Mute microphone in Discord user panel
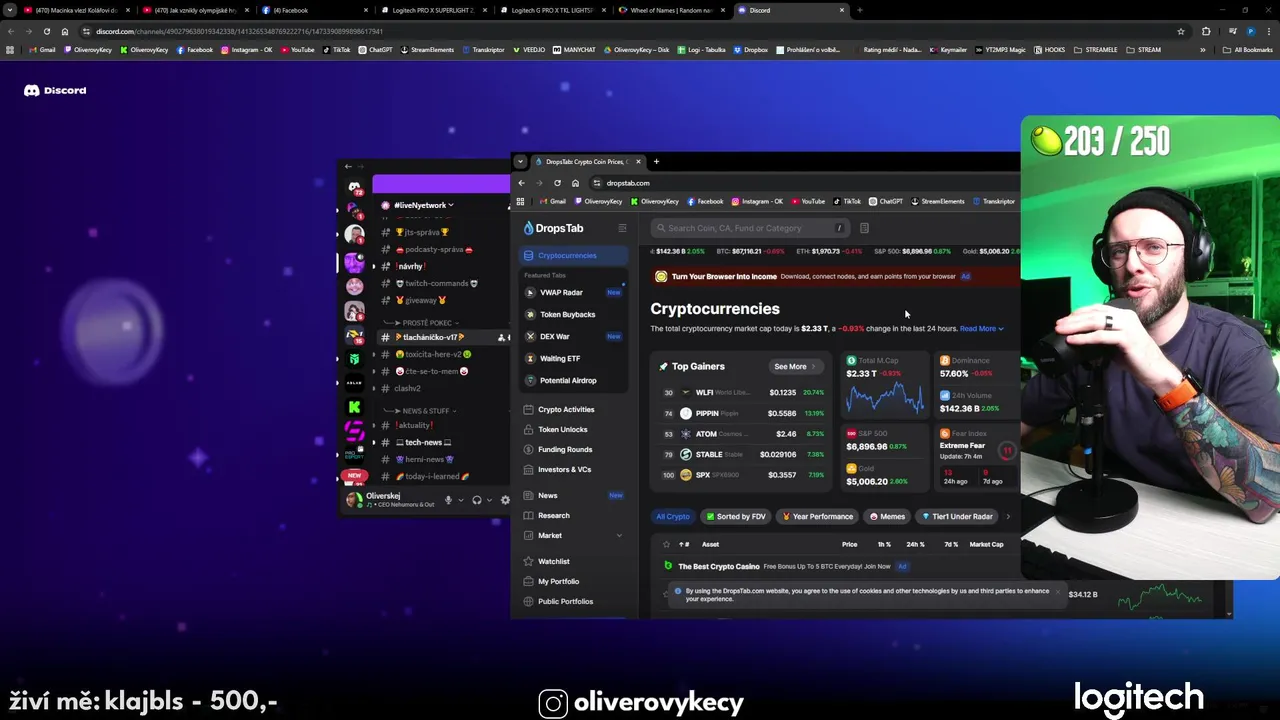Image resolution: width=1280 pixels, height=720 pixels. tap(448, 500)
